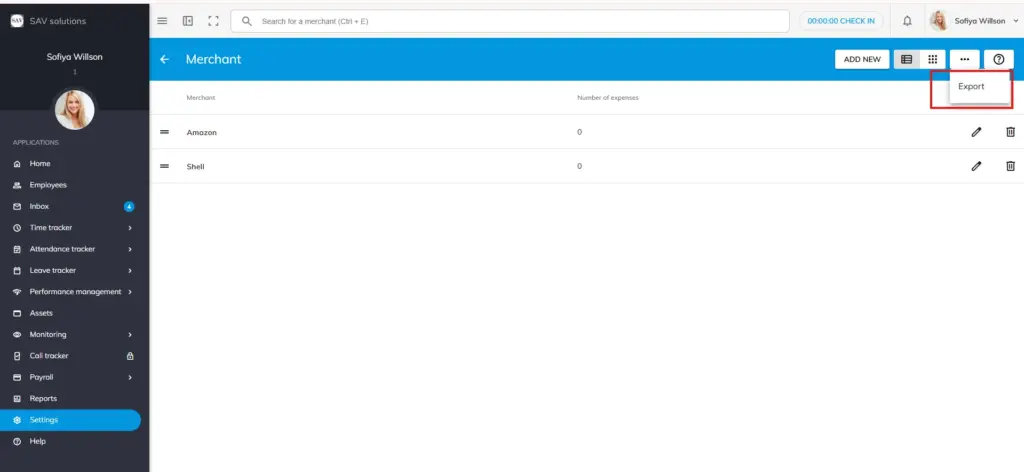Select Export from the dropdown menu
This screenshot has width=1024, height=472.
click(971, 86)
